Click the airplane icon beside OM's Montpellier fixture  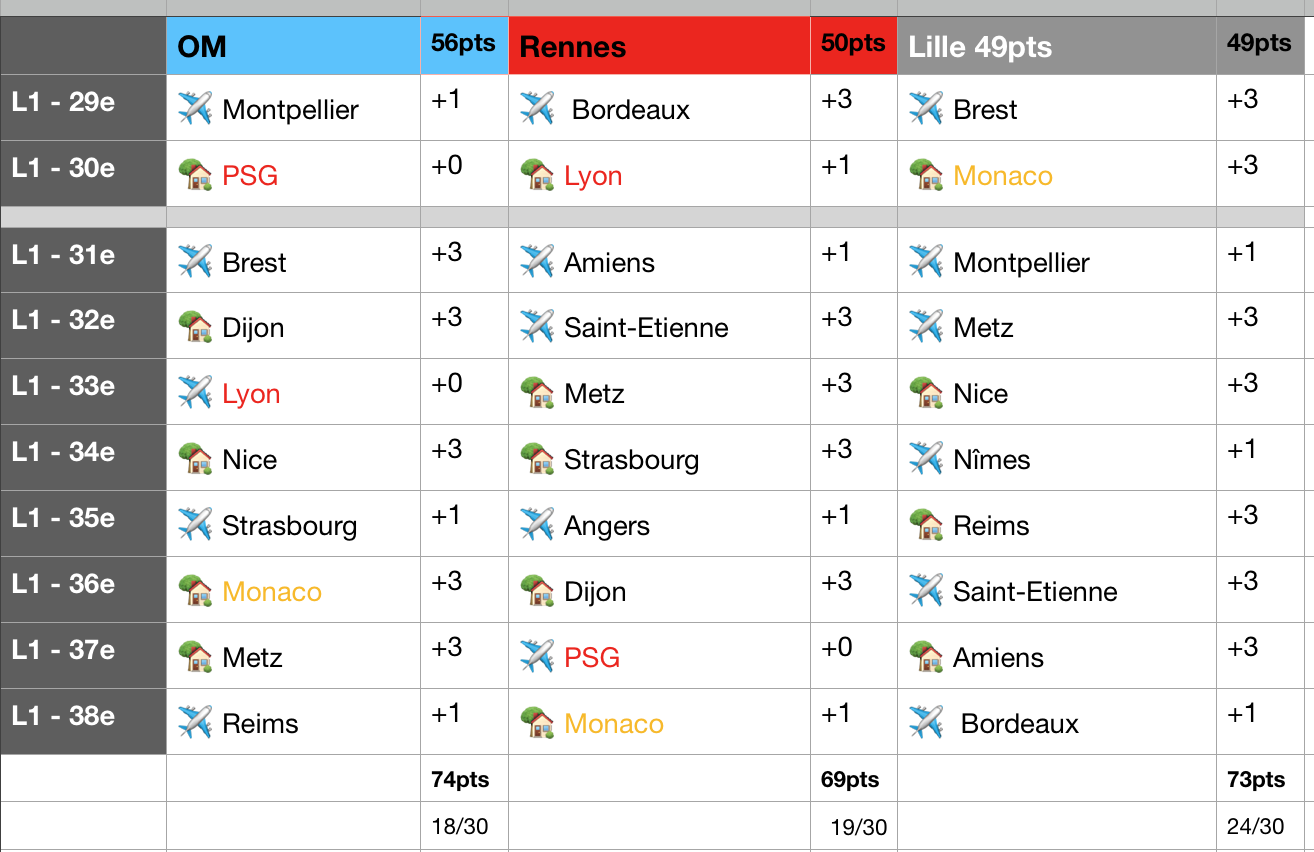click(195, 108)
